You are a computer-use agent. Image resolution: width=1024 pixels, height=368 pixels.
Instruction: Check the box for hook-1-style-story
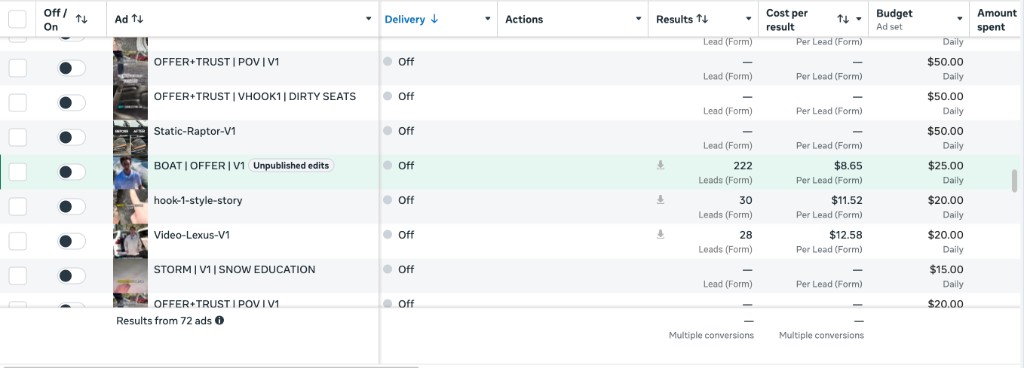[x=18, y=206]
